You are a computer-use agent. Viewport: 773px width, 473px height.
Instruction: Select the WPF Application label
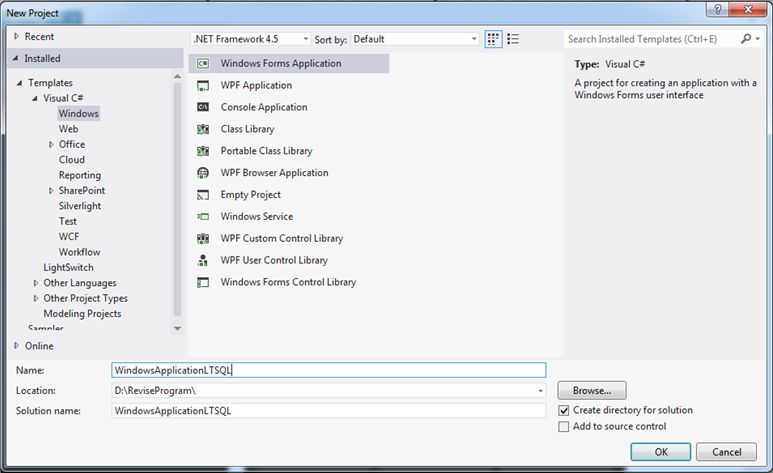[256, 85]
